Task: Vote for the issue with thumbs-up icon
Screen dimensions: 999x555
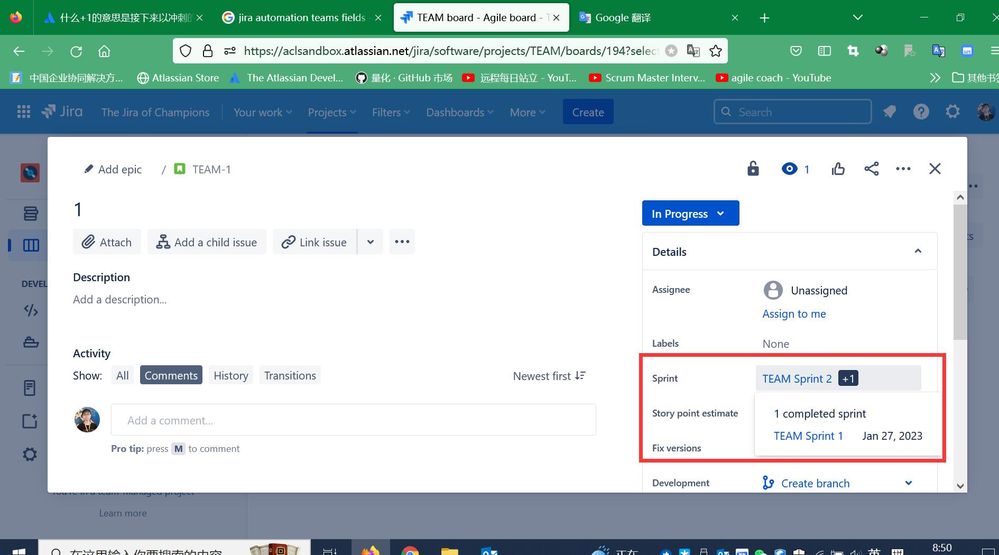Action: coord(838,169)
